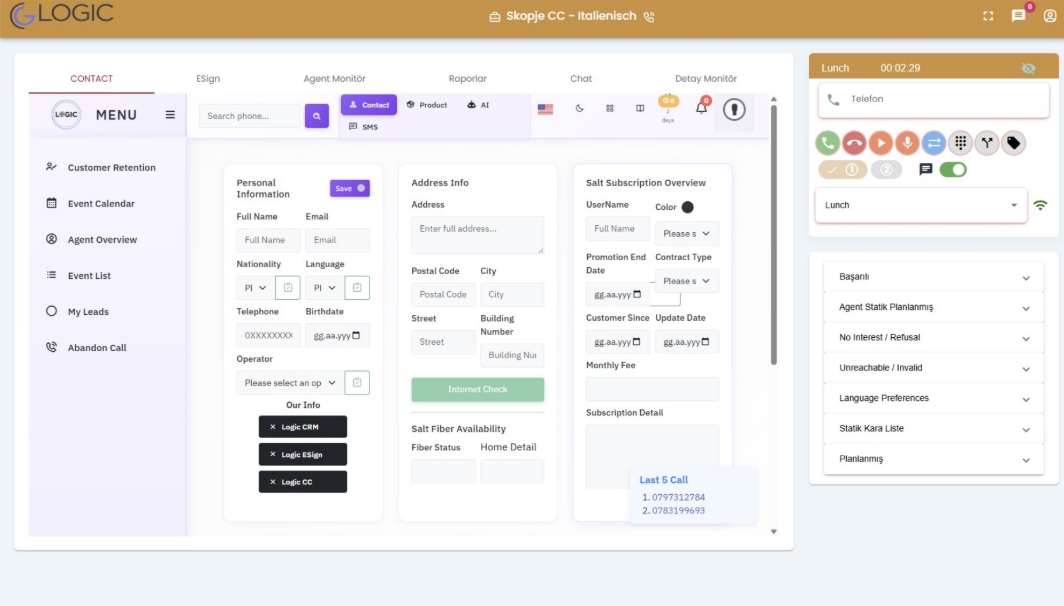Enable dark mode with the moon icon
Screen dimensions: 1064x606
coord(579,108)
